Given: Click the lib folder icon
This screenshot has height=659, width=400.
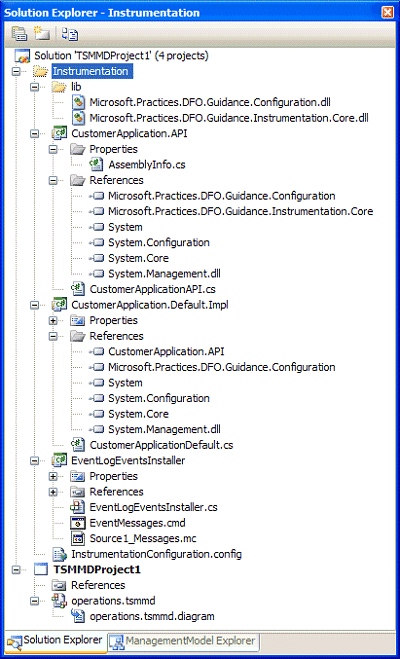Looking at the screenshot, I should click(58, 87).
